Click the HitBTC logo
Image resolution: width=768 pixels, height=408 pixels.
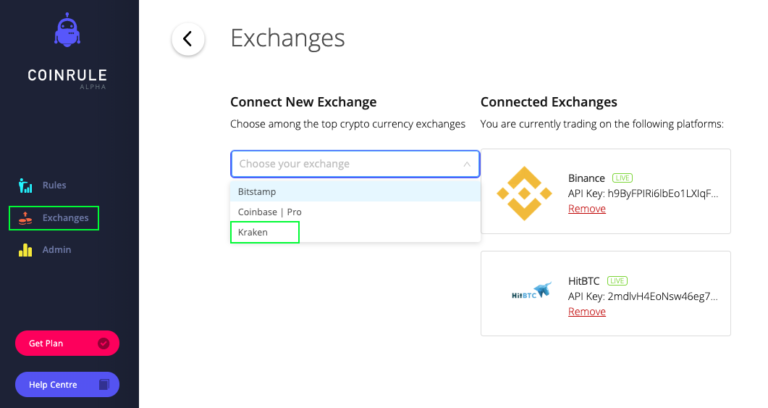pos(531,291)
